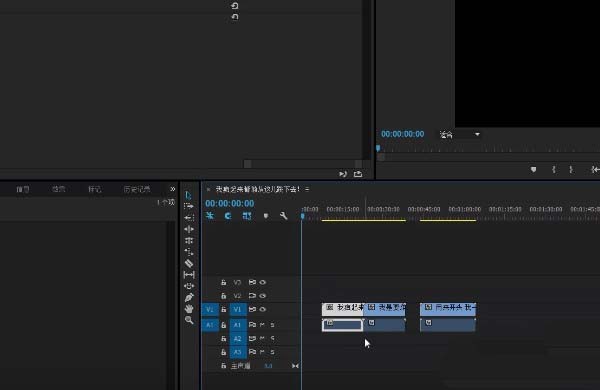This screenshot has height=390, width=600.
Task: Mute audio track A2
Action: 262,338
